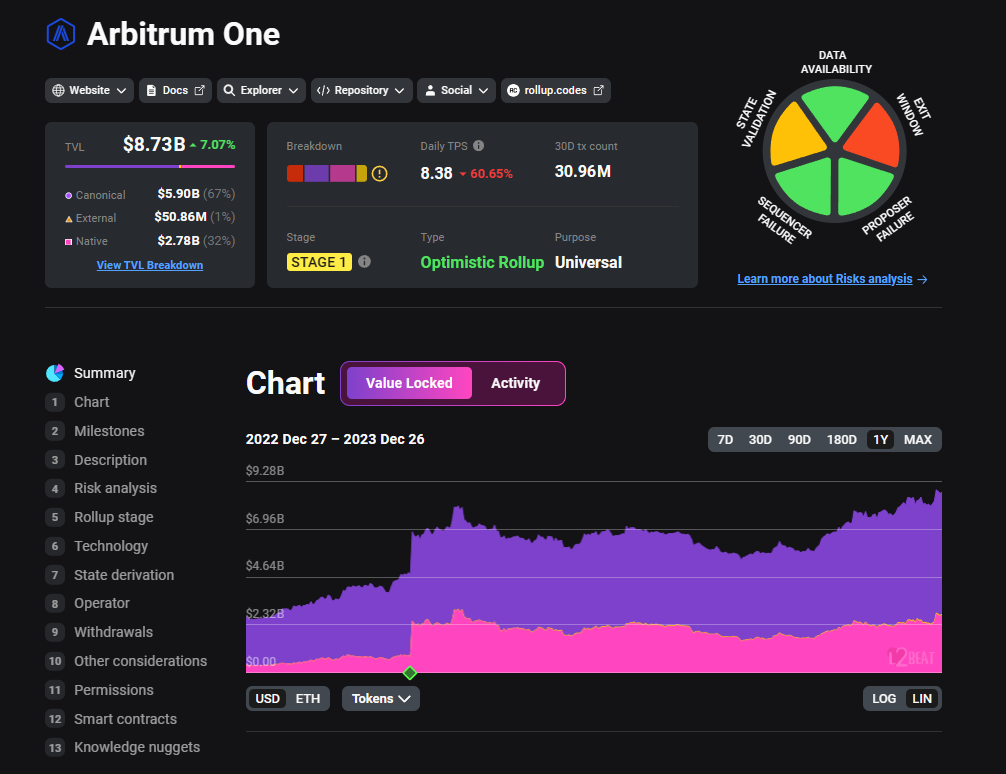Jump to Permissions section
This screenshot has height=774, width=1006.
click(114, 690)
